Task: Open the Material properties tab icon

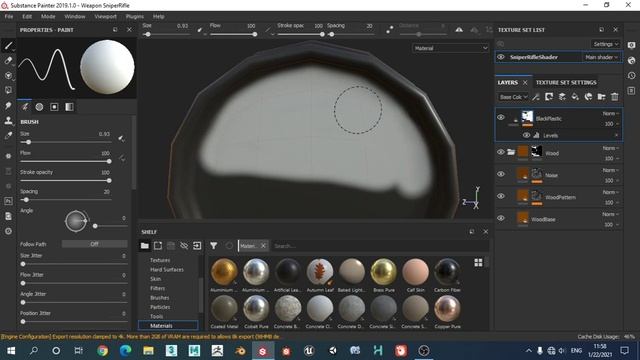Action: [x=69, y=107]
